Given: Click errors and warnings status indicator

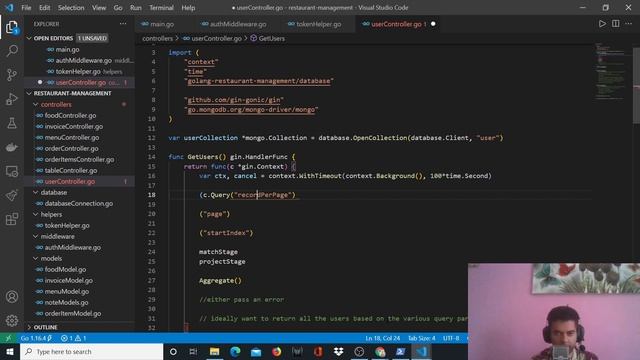Looking at the screenshot, I should tap(73, 338).
